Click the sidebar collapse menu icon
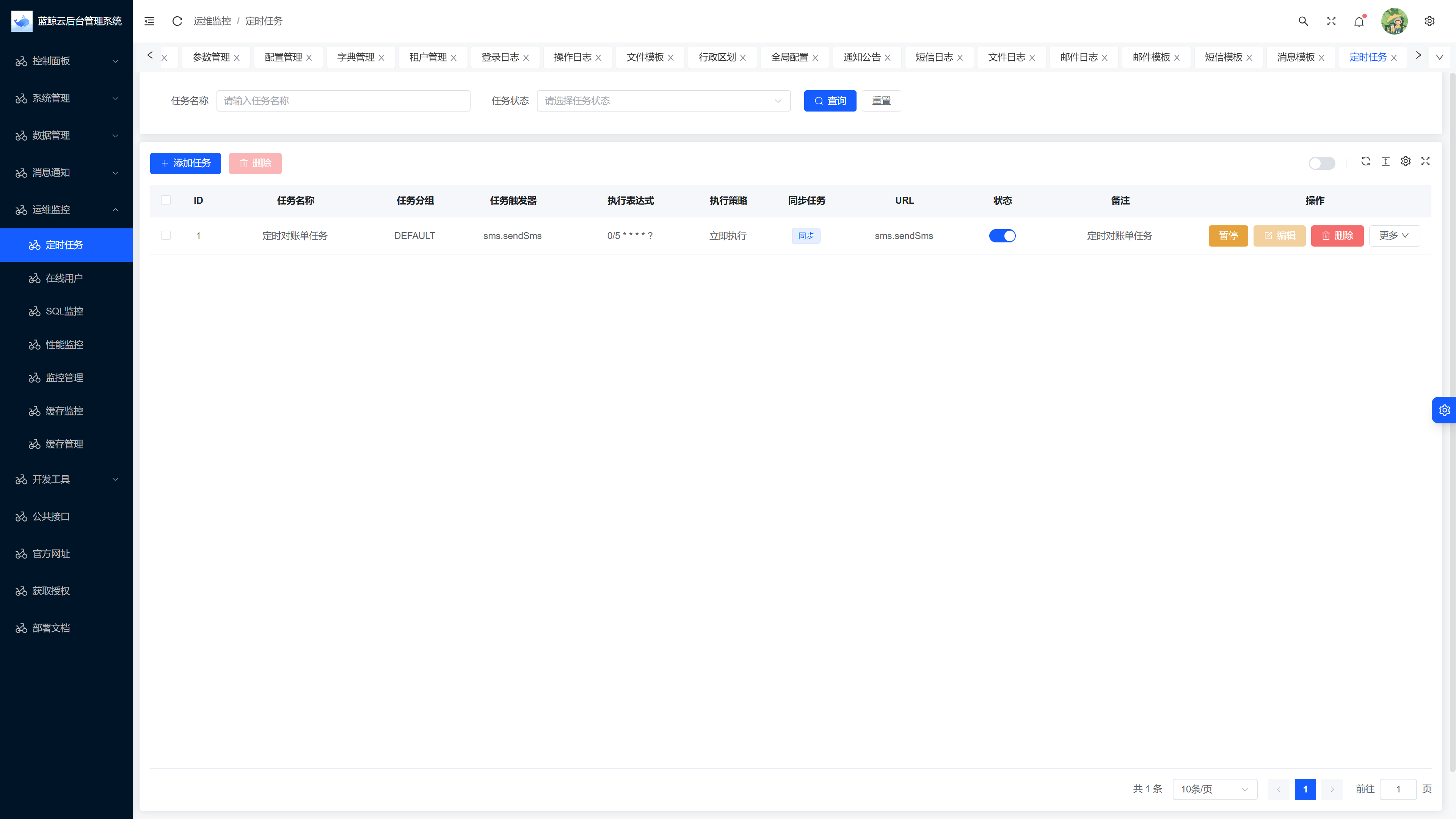Viewport: 1456px width, 819px height. coord(149,21)
